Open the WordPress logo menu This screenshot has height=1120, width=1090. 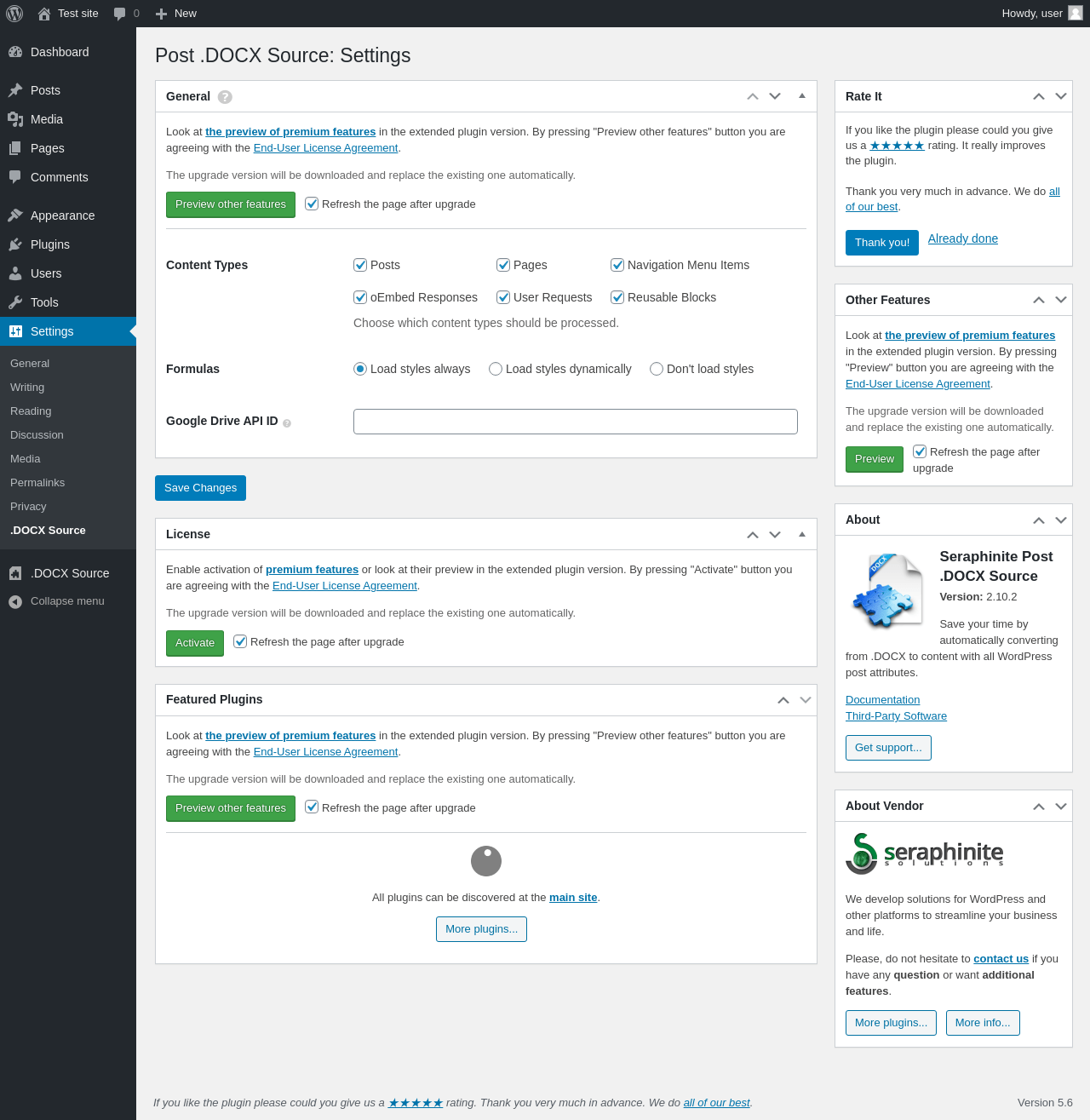coord(14,14)
